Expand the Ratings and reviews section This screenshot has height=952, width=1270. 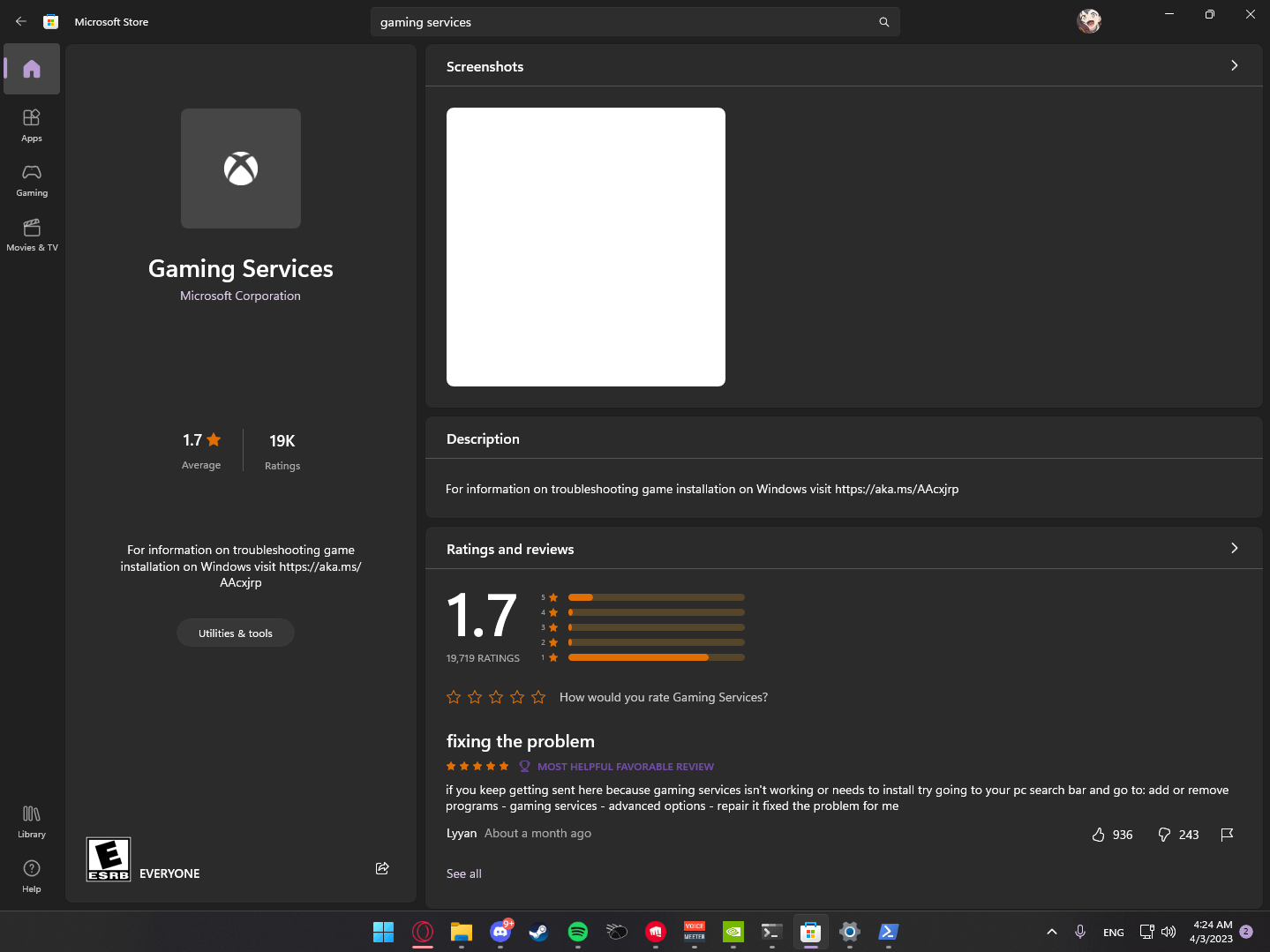(1234, 548)
